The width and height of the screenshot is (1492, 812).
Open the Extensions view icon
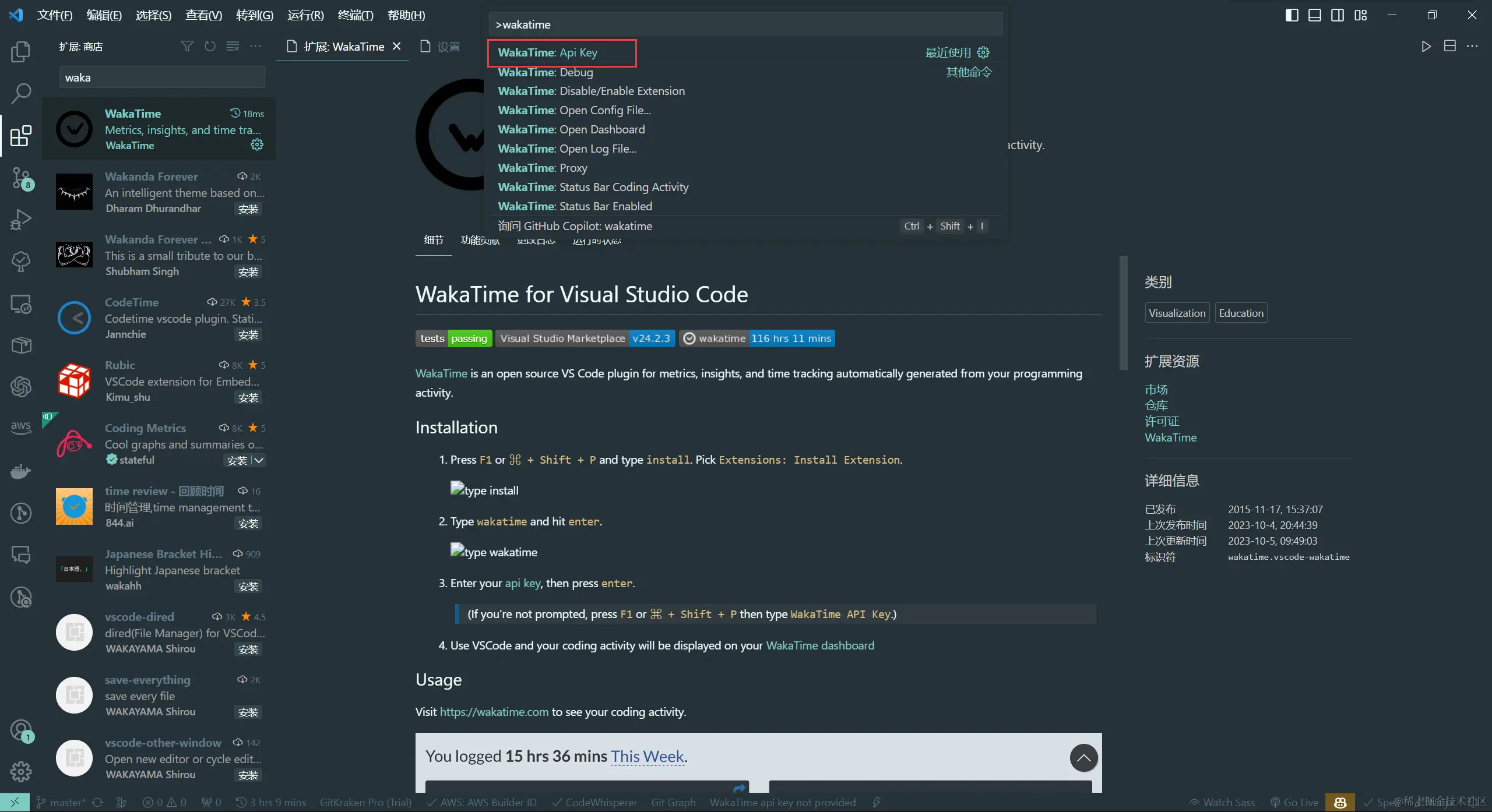click(21, 136)
